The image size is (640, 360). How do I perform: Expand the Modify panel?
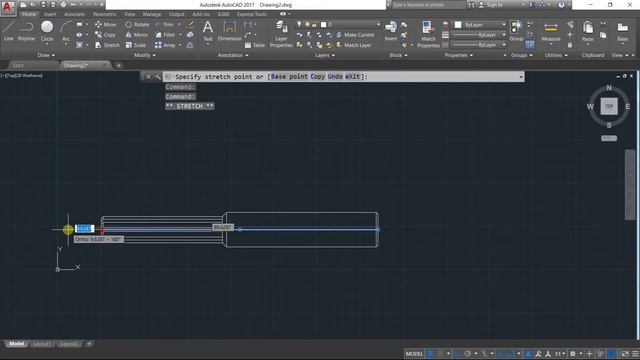[x=144, y=55]
